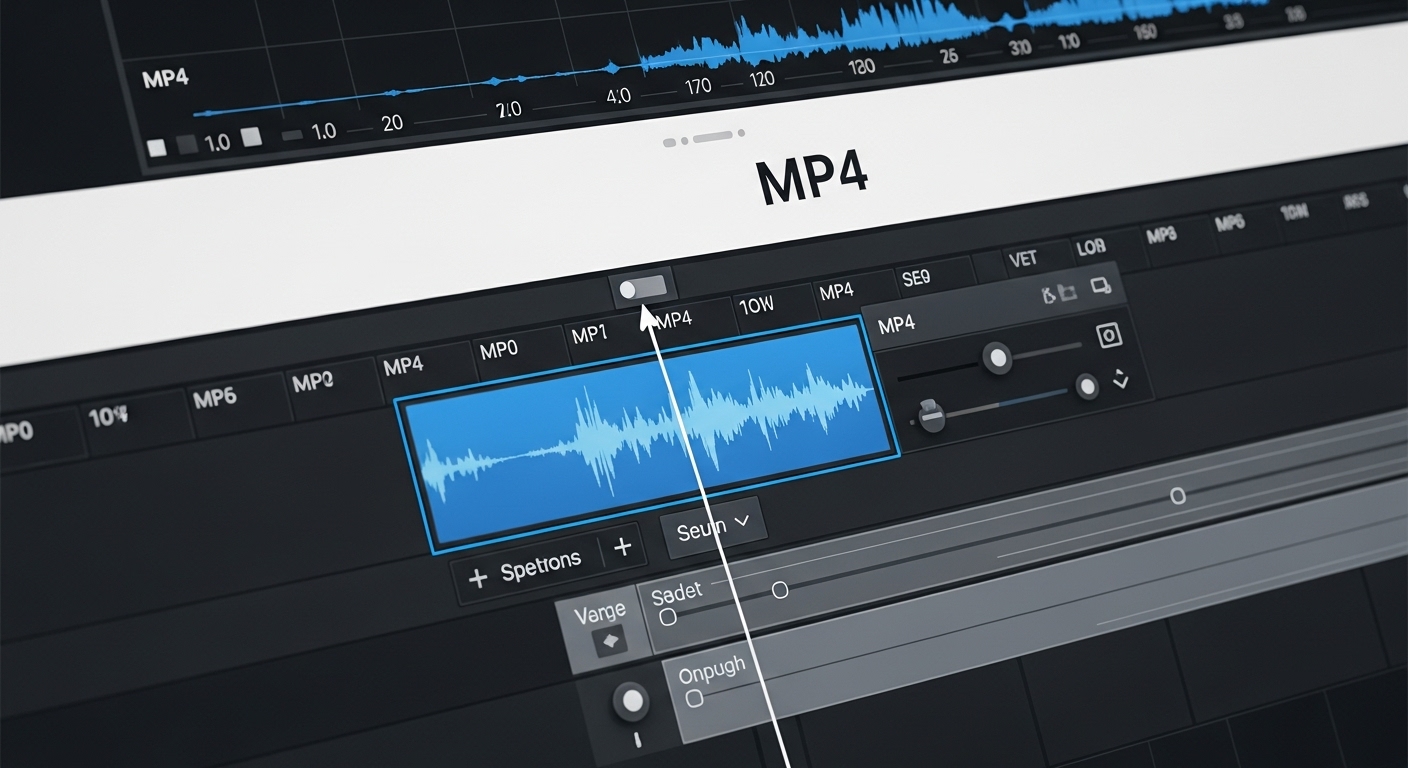Click the square record icon in MP4 panel

click(1109, 336)
